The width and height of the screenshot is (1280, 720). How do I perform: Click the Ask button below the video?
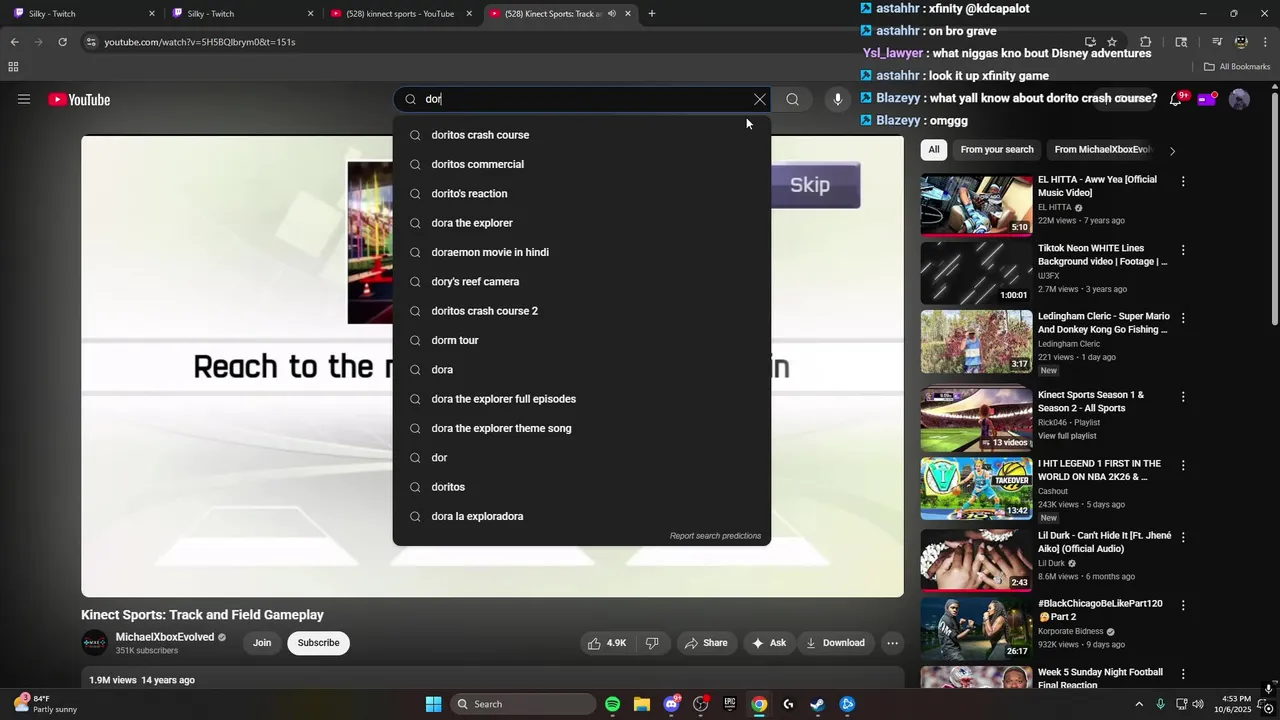(769, 643)
